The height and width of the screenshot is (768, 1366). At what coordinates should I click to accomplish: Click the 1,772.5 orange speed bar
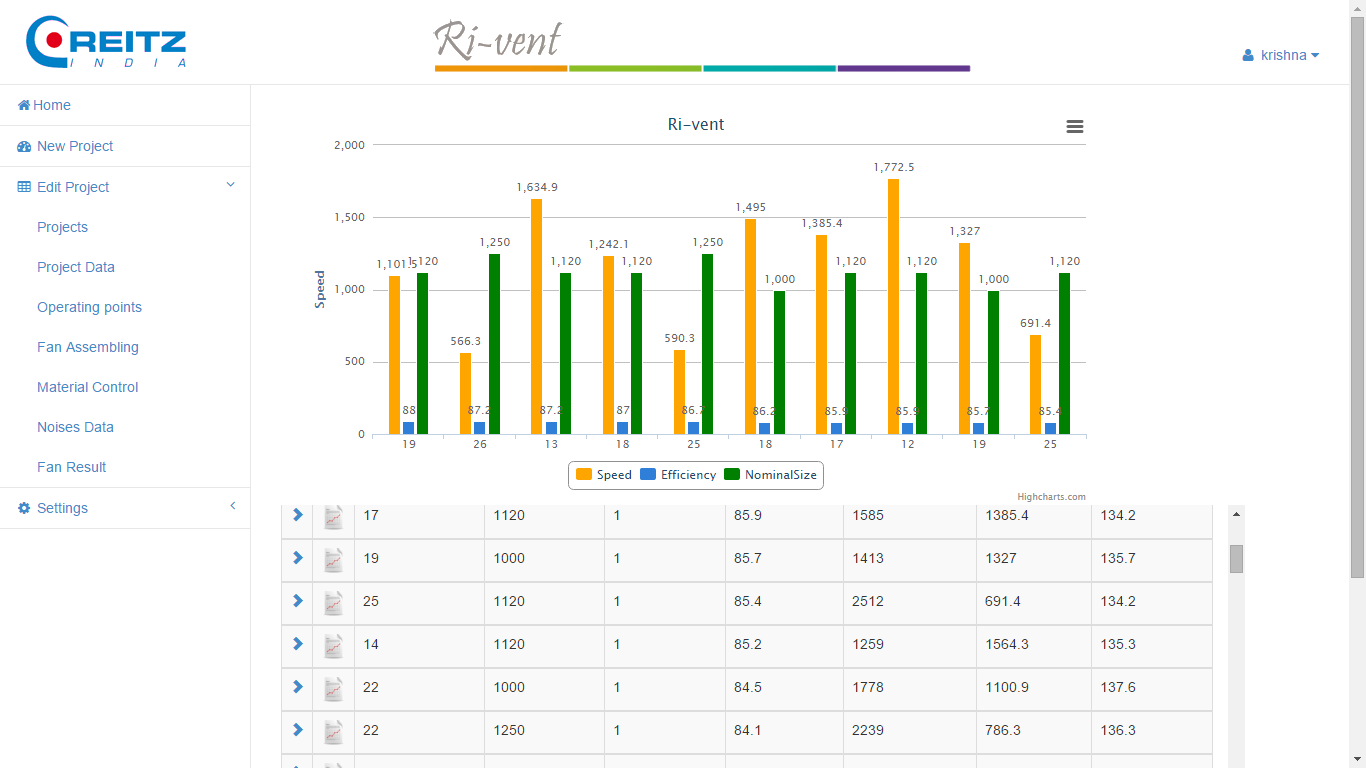coord(893,306)
